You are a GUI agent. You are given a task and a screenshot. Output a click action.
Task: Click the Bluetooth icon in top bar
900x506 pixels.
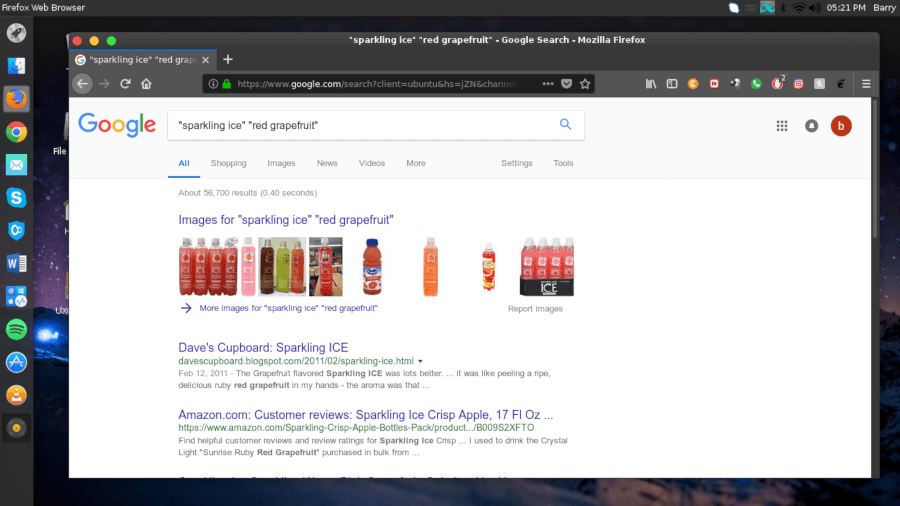(783, 7)
